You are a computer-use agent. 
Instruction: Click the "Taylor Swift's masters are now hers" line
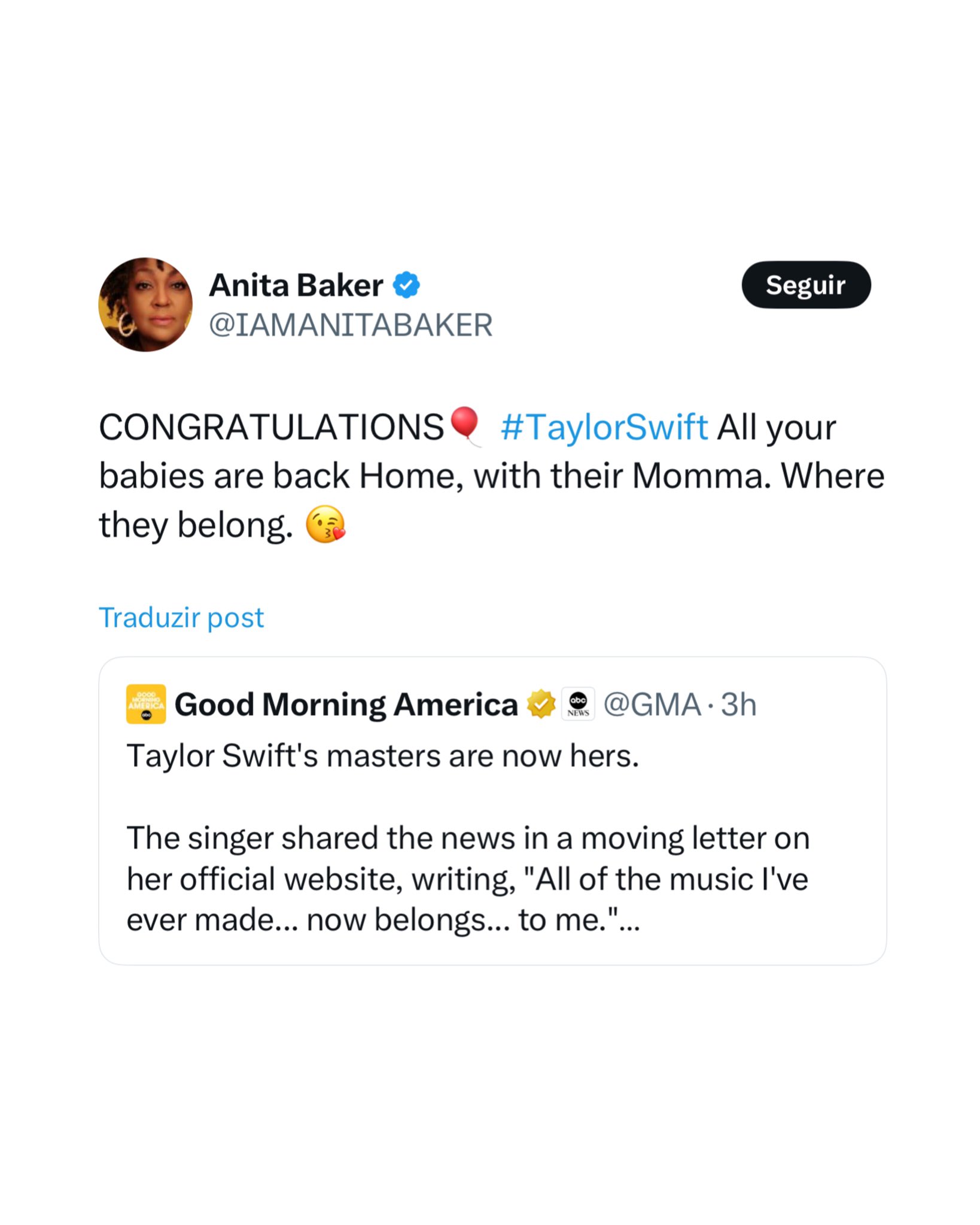[x=383, y=756]
